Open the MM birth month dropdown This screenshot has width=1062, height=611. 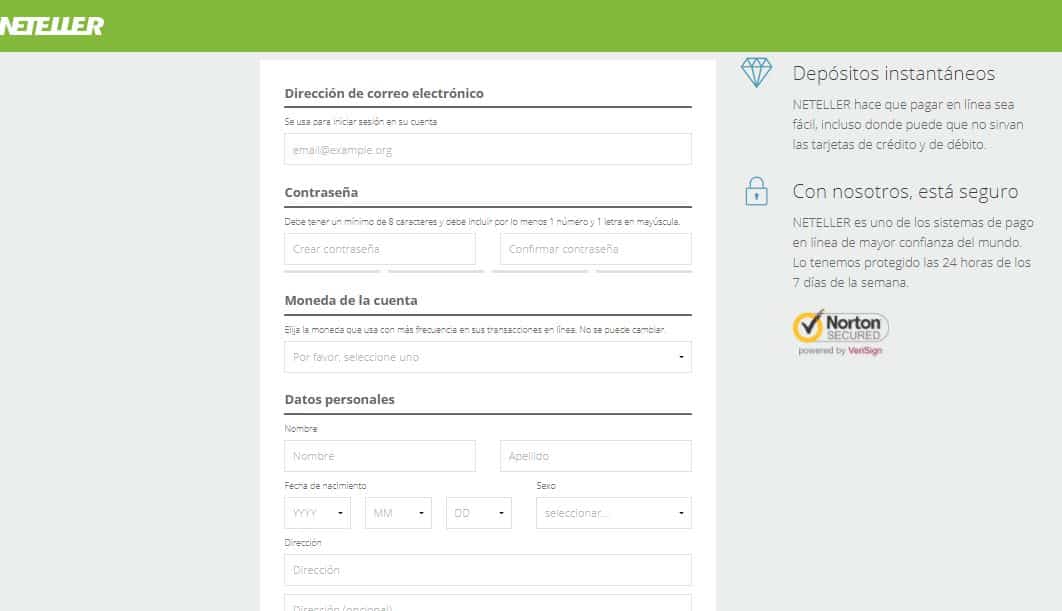pyautogui.click(x=398, y=513)
